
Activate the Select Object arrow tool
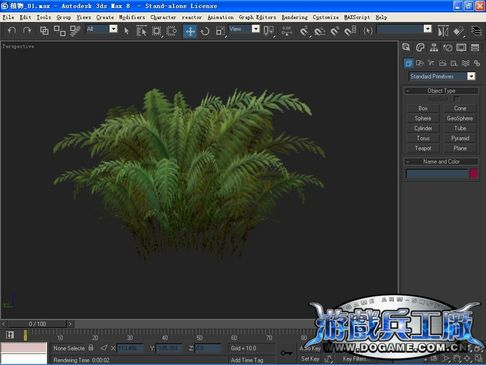[126, 31]
